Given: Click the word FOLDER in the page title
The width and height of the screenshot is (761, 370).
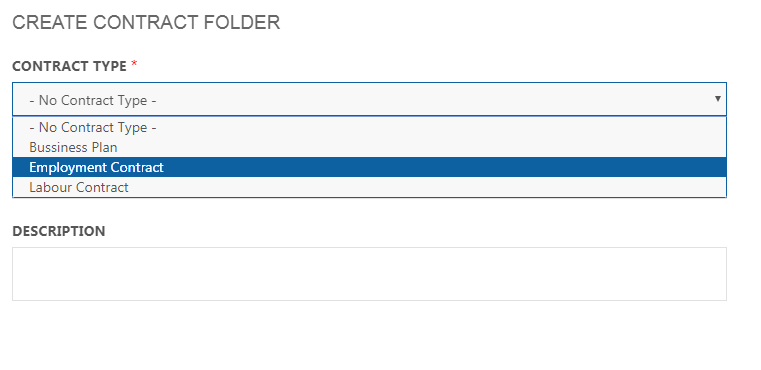Looking at the screenshot, I should pyautogui.click(x=242, y=23).
